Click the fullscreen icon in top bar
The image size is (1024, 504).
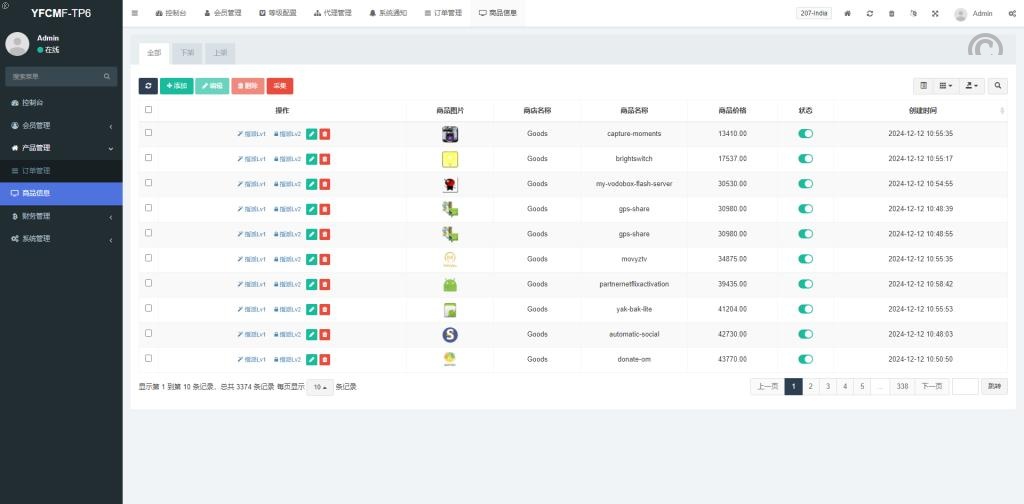tap(935, 14)
